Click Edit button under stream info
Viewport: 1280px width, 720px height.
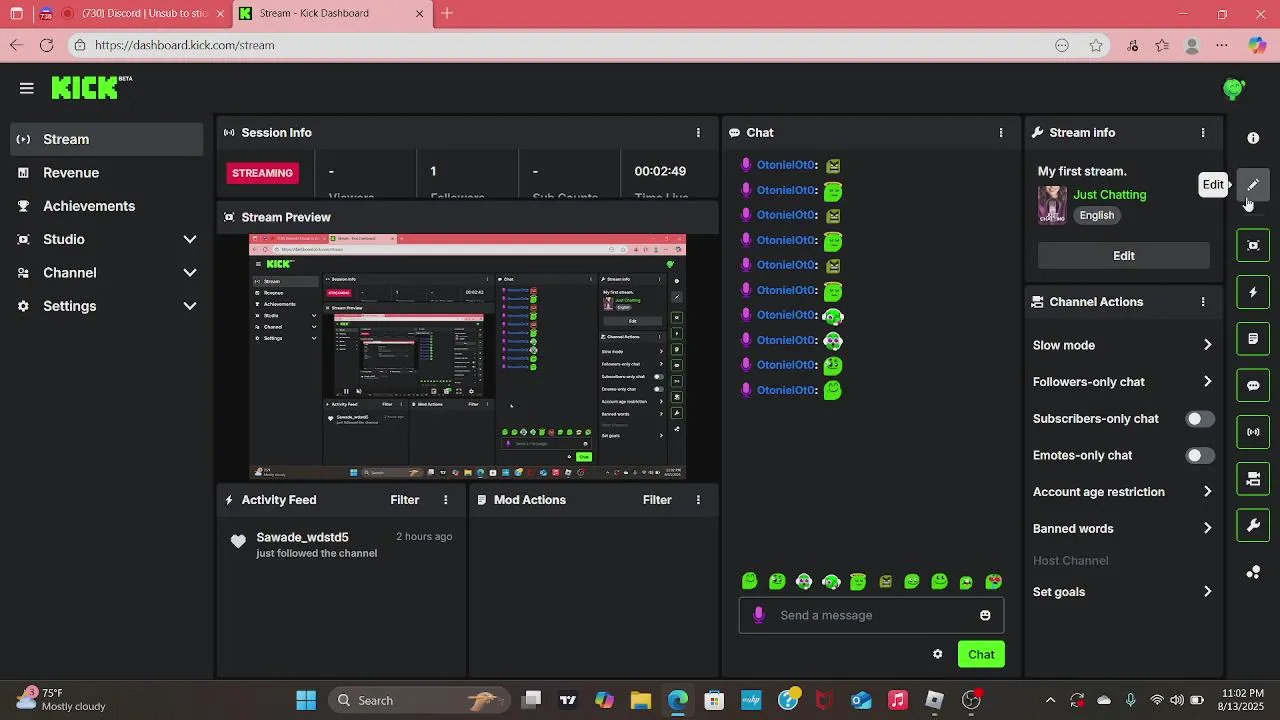1124,256
